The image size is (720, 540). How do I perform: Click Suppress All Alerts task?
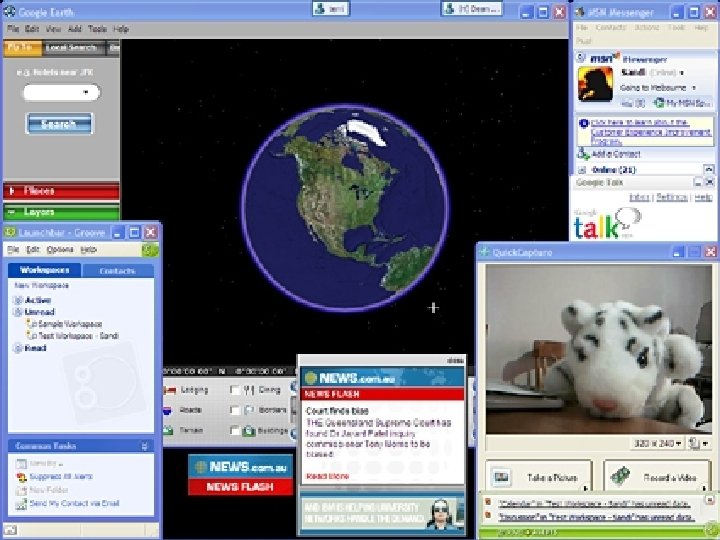click(61, 477)
